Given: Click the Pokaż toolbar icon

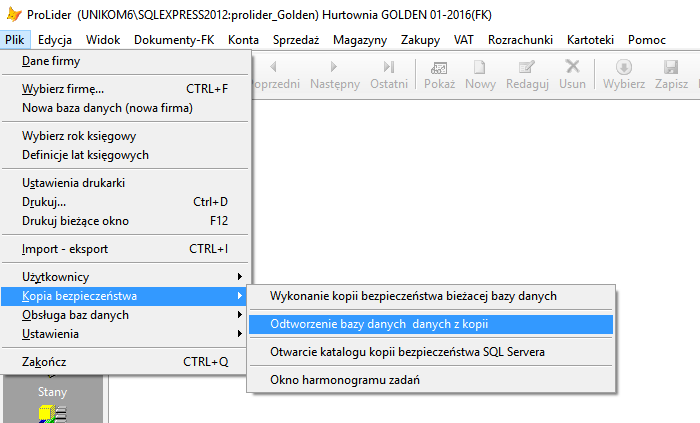Looking at the screenshot, I should 439,67.
